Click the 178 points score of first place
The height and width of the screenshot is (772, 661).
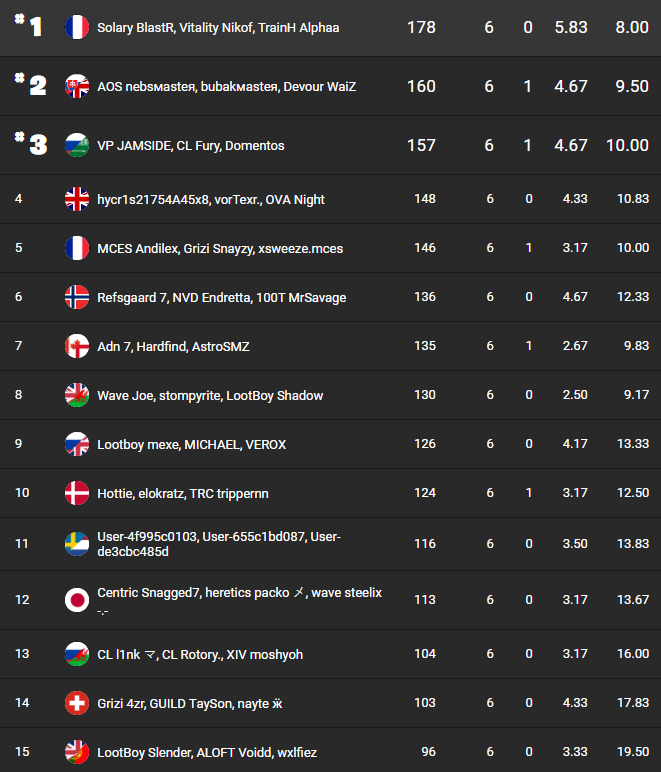coord(421,28)
